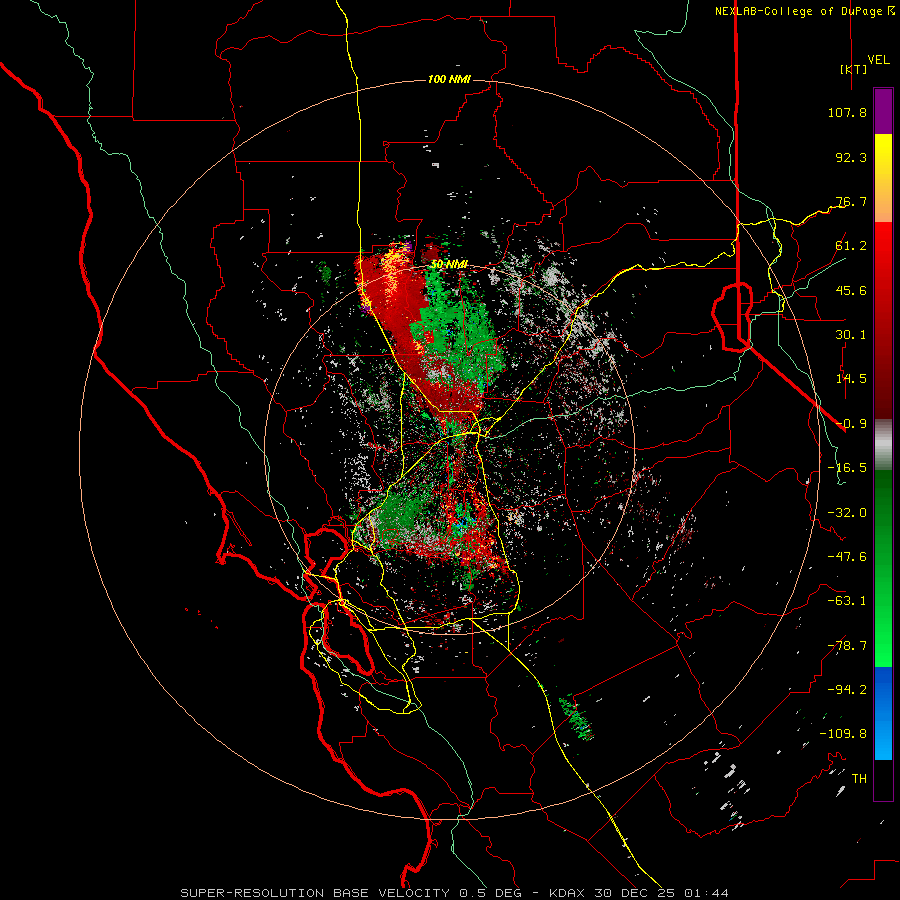This screenshot has width=900, height=900.
Task: Select the 30.1 legend value
Action: [851, 335]
